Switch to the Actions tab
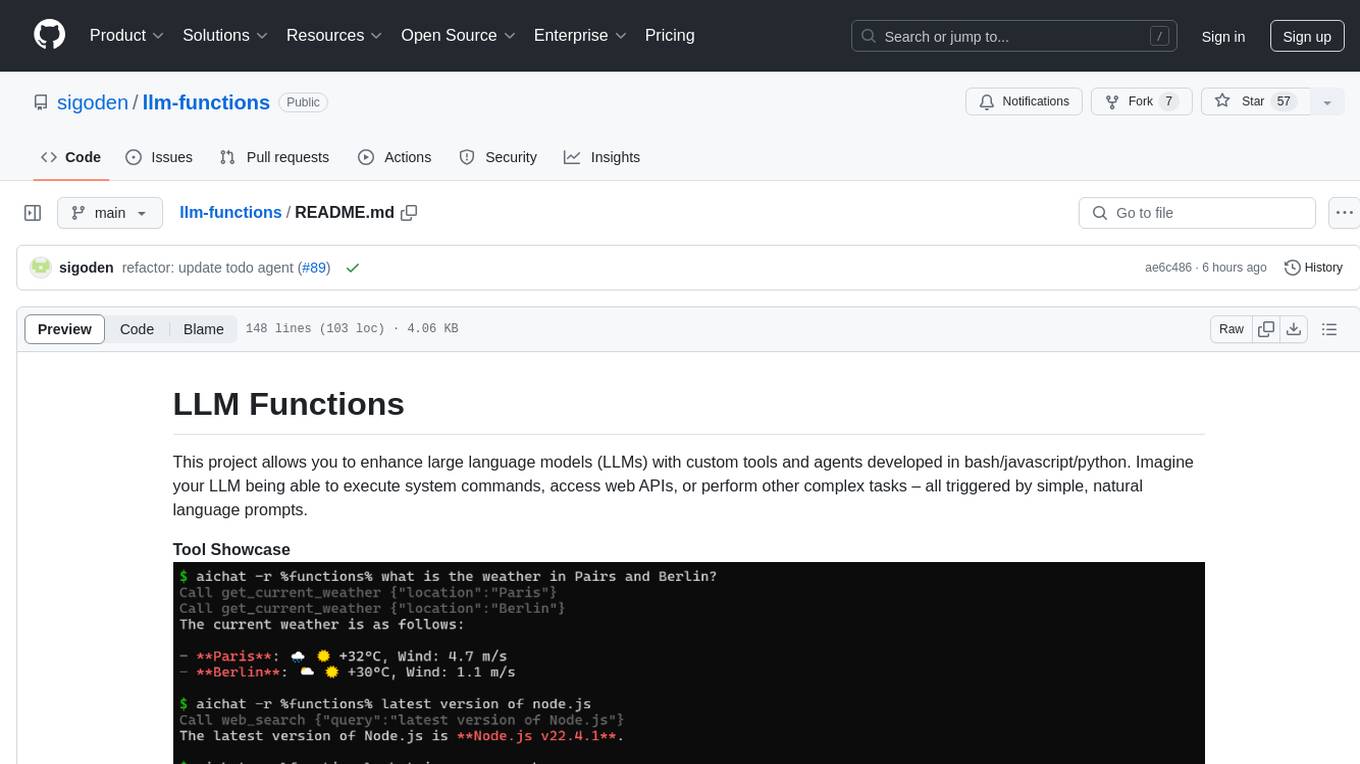The image size is (1360, 764). coord(394,157)
